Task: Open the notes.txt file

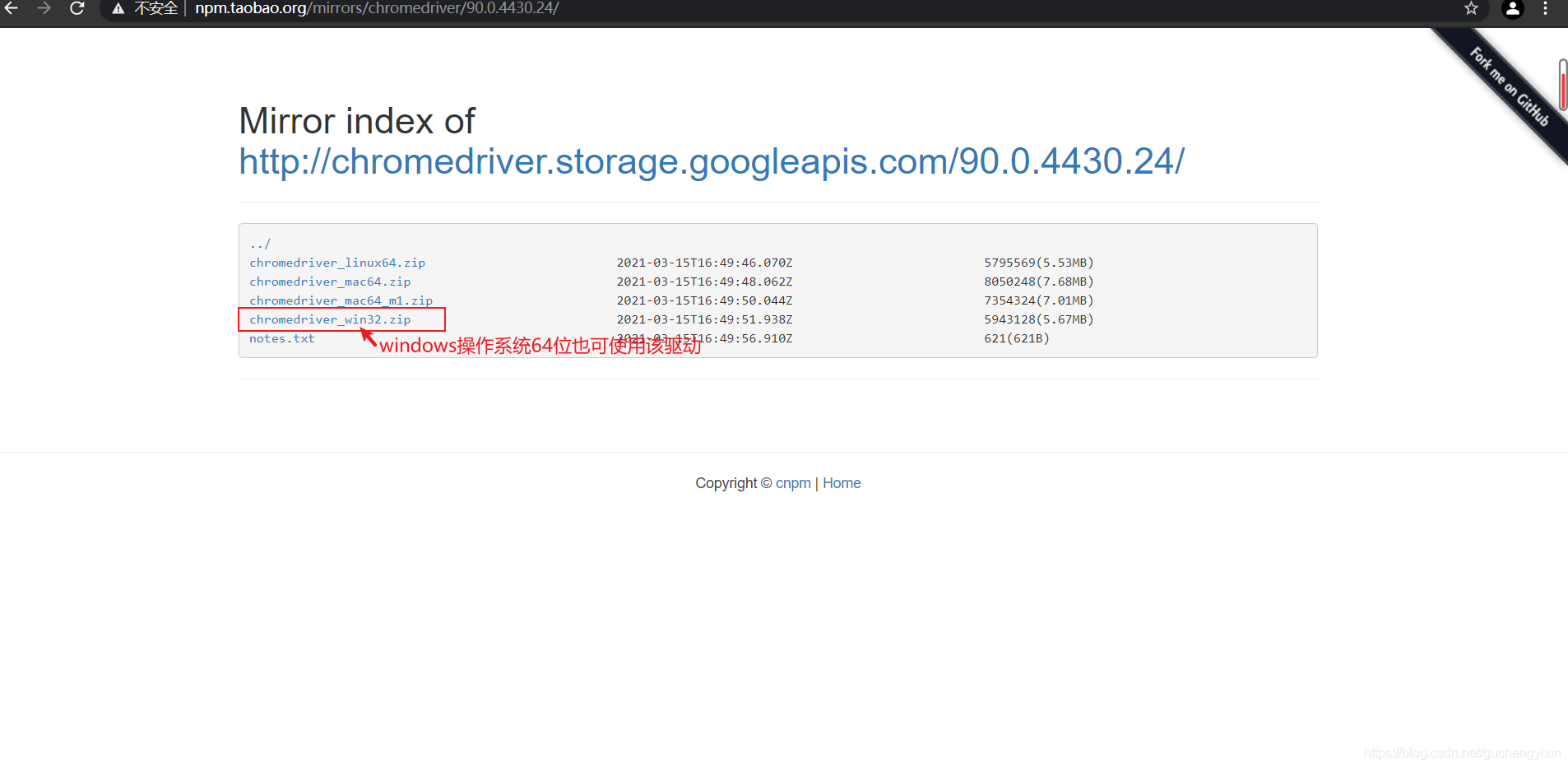Action: coord(282,338)
